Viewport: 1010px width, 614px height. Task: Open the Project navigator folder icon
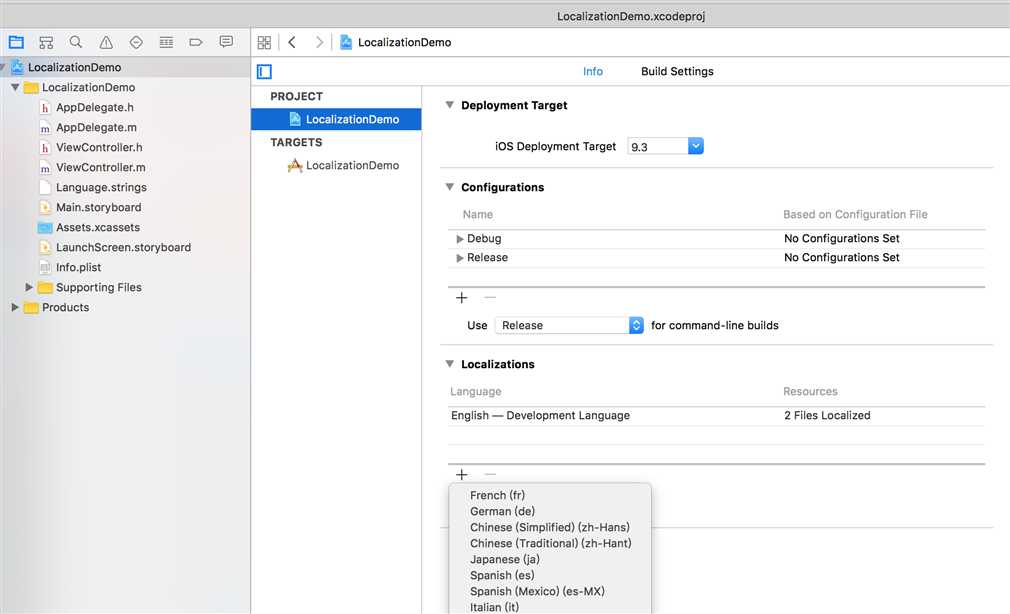[x=16, y=42]
